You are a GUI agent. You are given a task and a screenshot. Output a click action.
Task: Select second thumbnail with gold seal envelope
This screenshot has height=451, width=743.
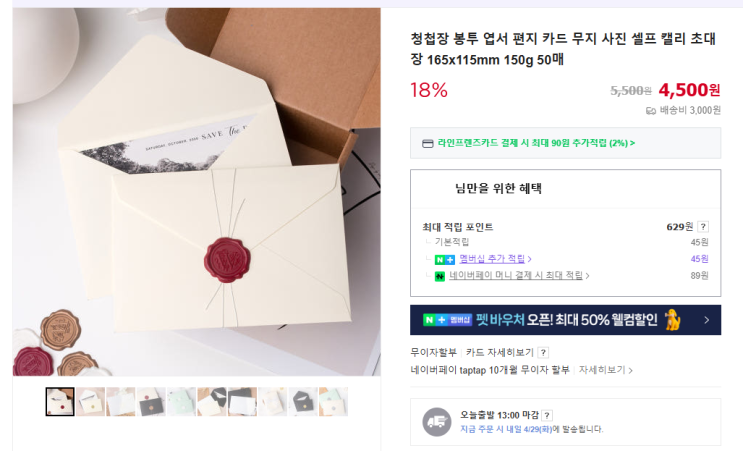pyautogui.click(x=91, y=402)
